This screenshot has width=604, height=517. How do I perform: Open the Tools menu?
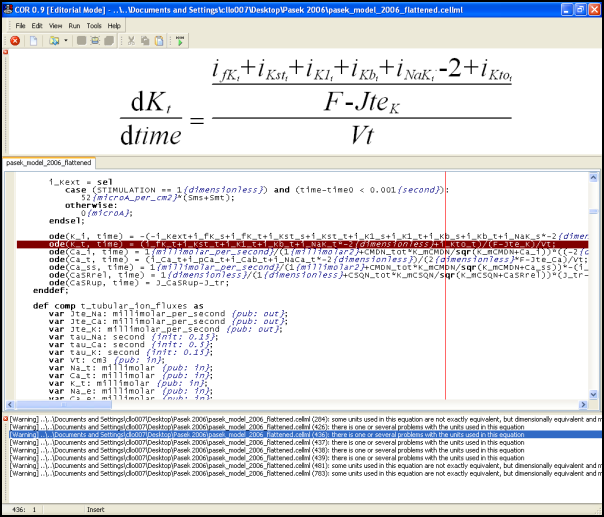point(94,26)
